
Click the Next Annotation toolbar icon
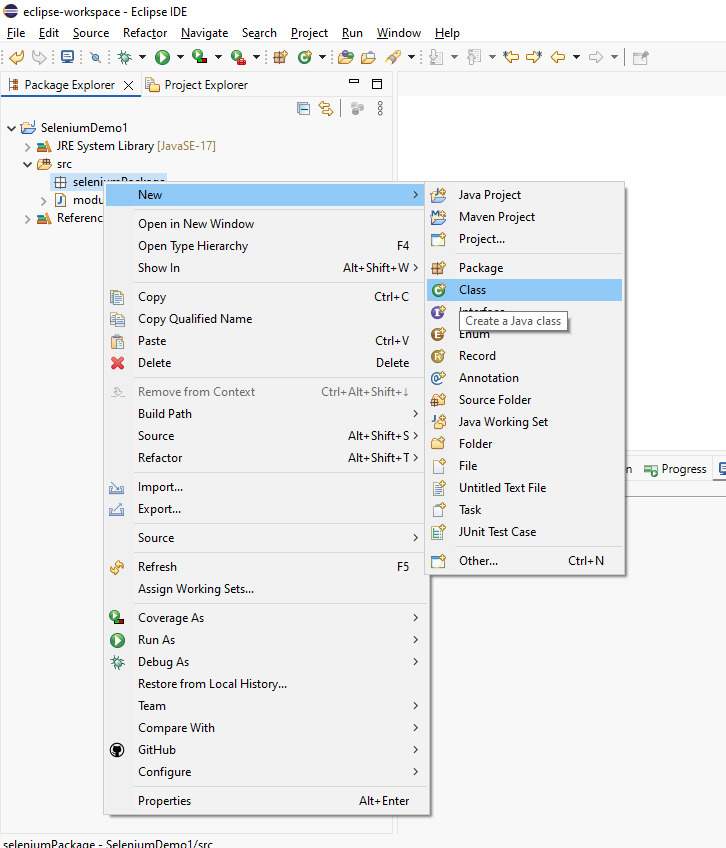tap(436, 57)
